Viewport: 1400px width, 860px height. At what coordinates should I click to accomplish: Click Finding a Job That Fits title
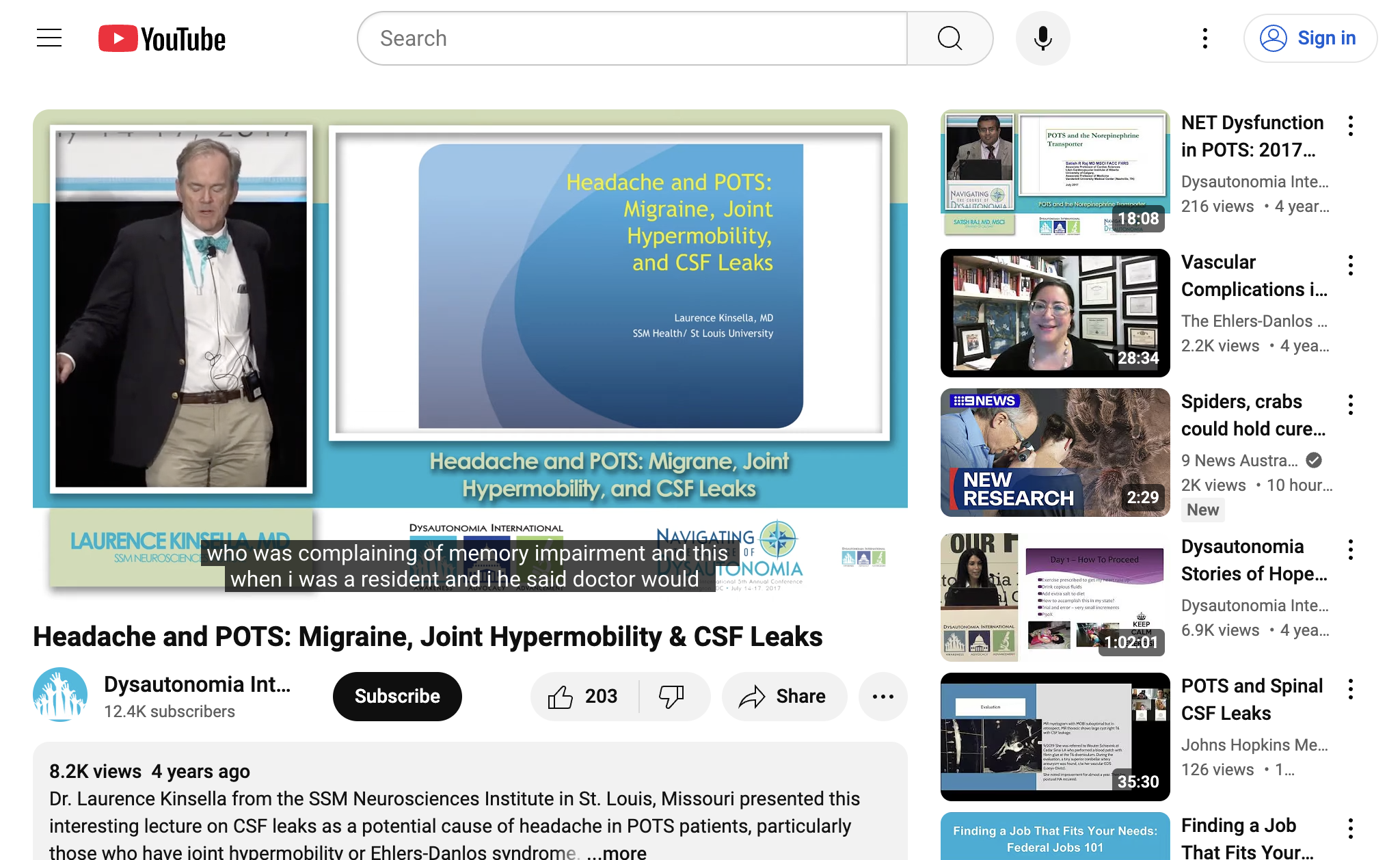click(1248, 838)
